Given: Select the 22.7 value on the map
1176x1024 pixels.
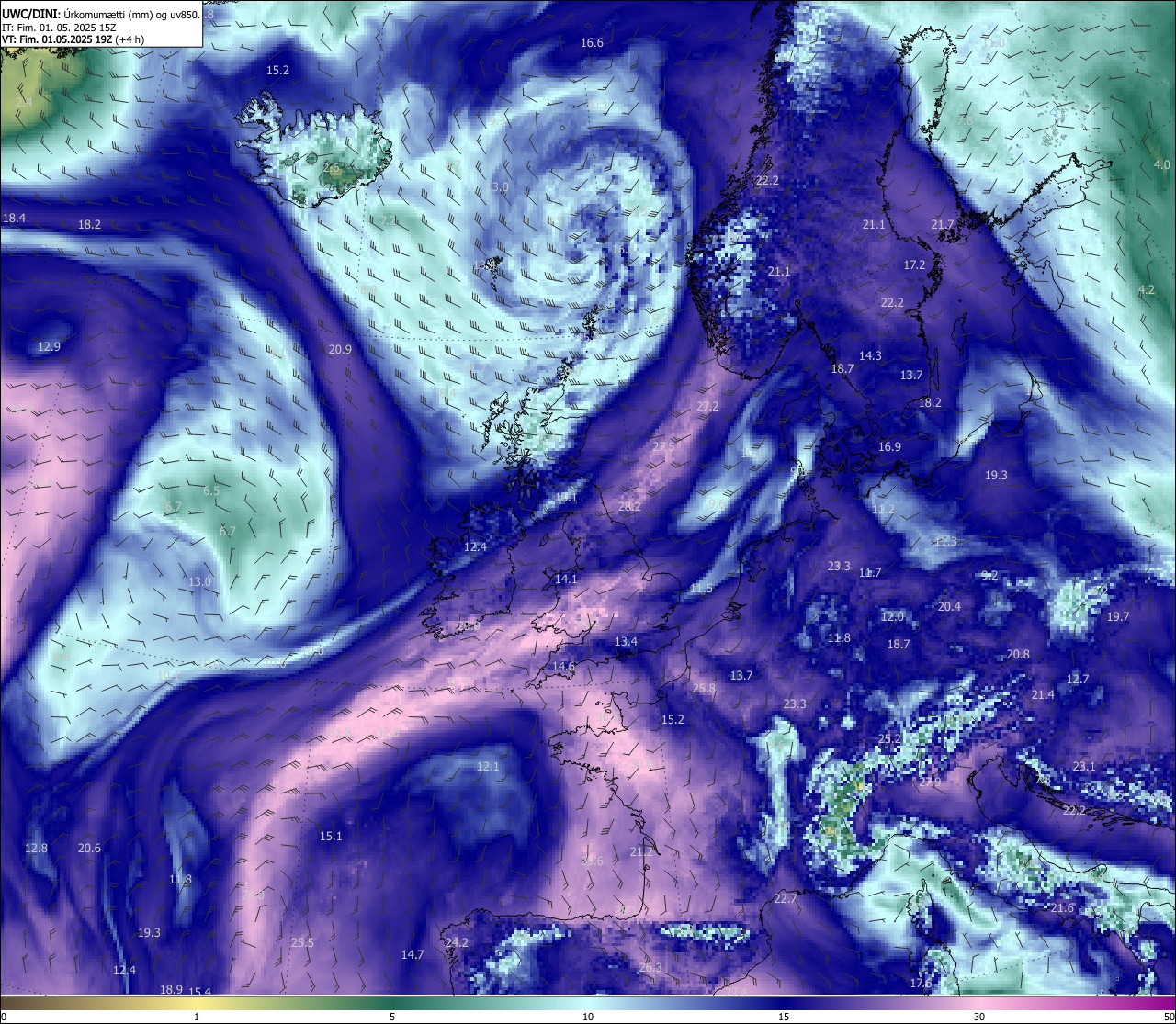Looking at the screenshot, I should pyautogui.click(x=785, y=899).
